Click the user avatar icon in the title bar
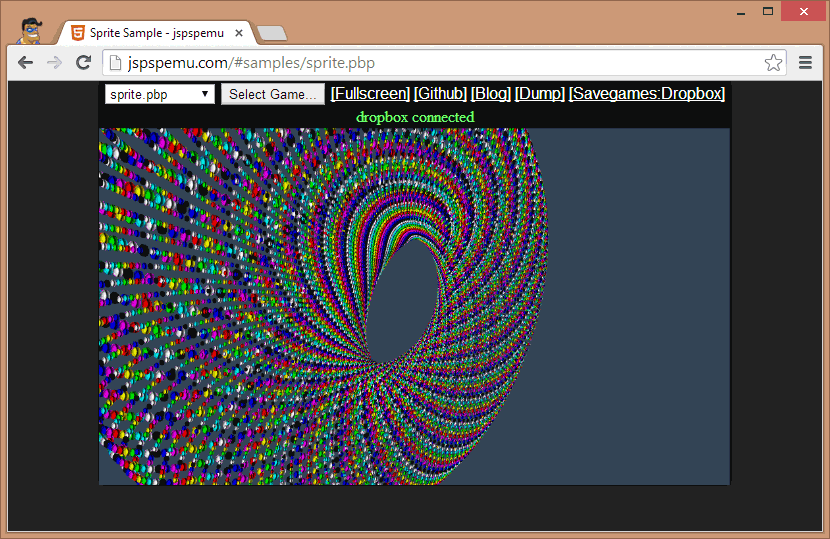The image size is (830, 539). [32, 30]
